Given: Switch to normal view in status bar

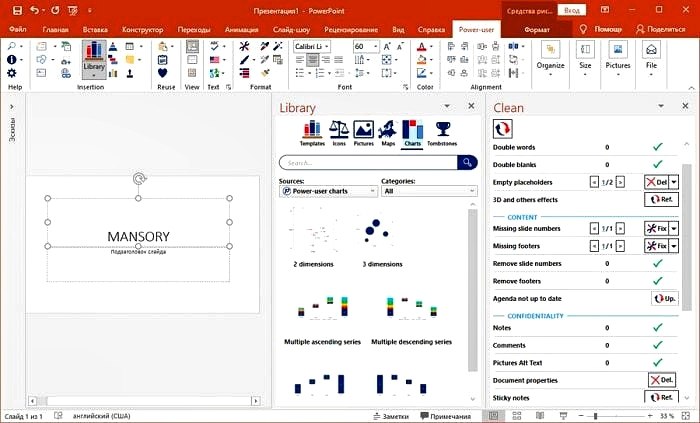Looking at the screenshot, I should (493, 416).
